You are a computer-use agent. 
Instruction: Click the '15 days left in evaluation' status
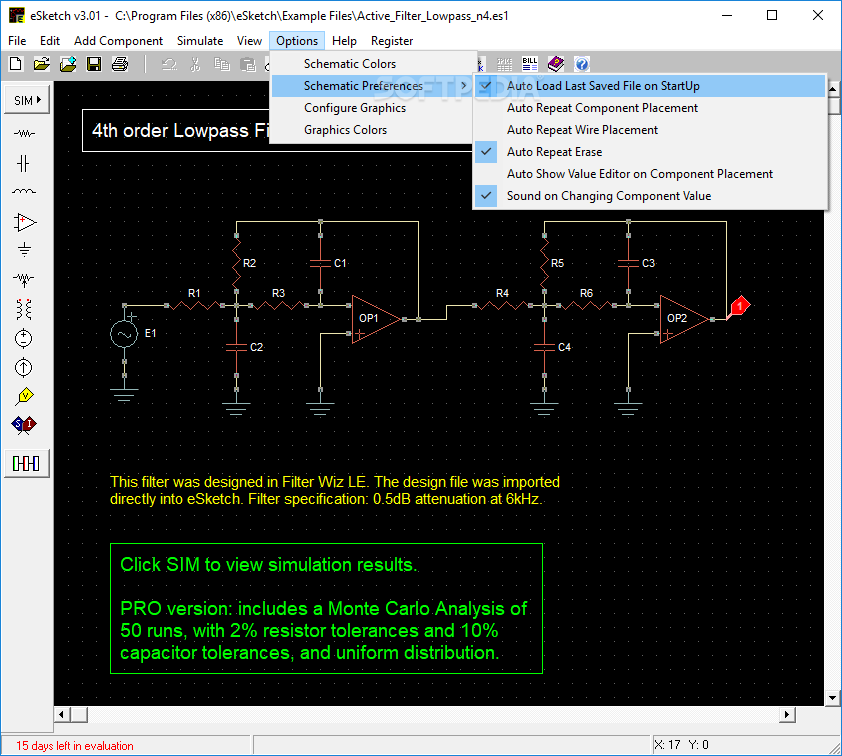[x=75, y=745]
